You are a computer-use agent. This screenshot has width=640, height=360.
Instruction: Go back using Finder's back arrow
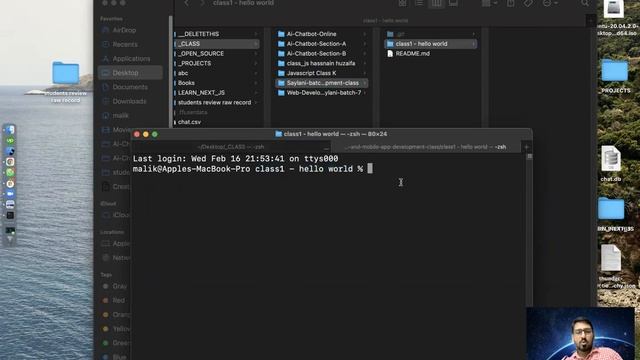pos(186,3)
